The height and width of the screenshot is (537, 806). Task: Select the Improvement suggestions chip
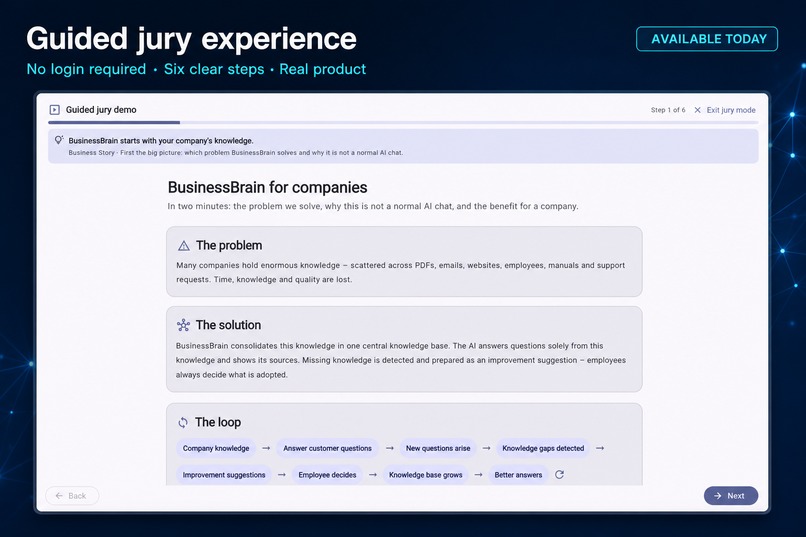[224, 475]
